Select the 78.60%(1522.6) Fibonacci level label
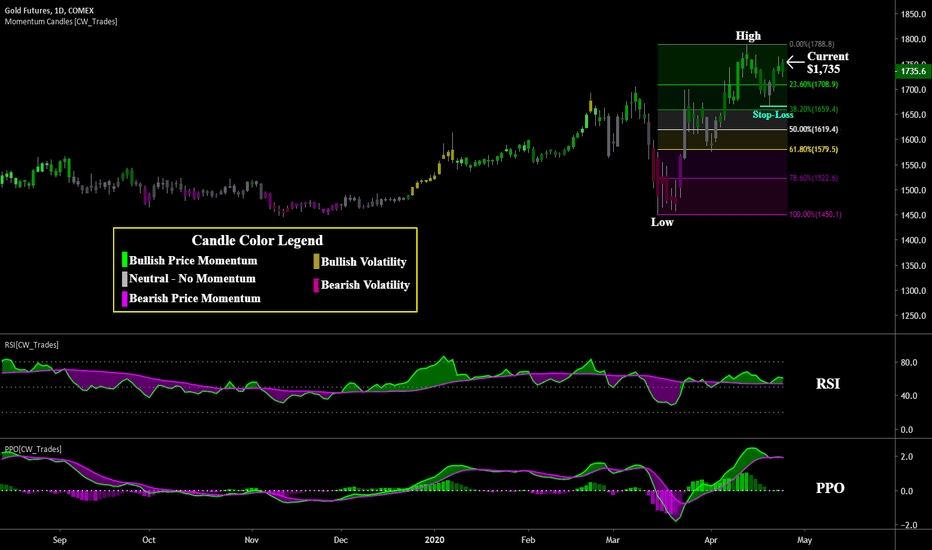The width and height of the screenshot is (932, 550). 814,178
